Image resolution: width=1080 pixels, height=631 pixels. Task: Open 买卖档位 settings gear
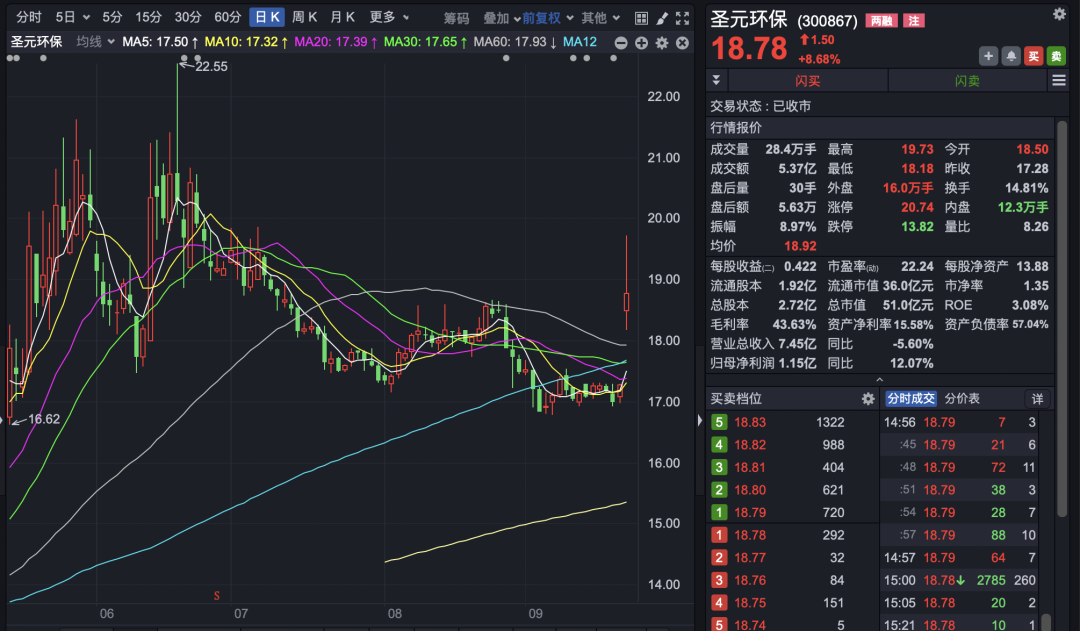[x=868, y=399]
